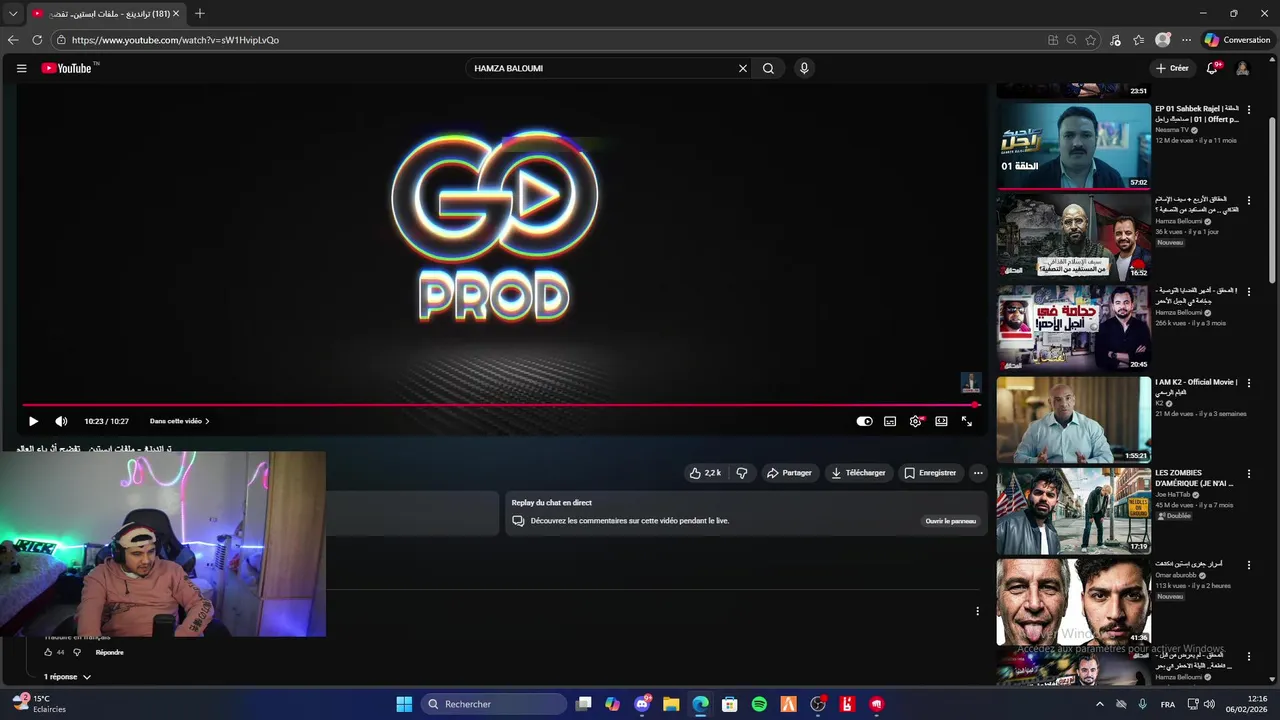Screen dimensions: 1280x720
Task: Click the Créer create button
Action: coord(1172,68)
